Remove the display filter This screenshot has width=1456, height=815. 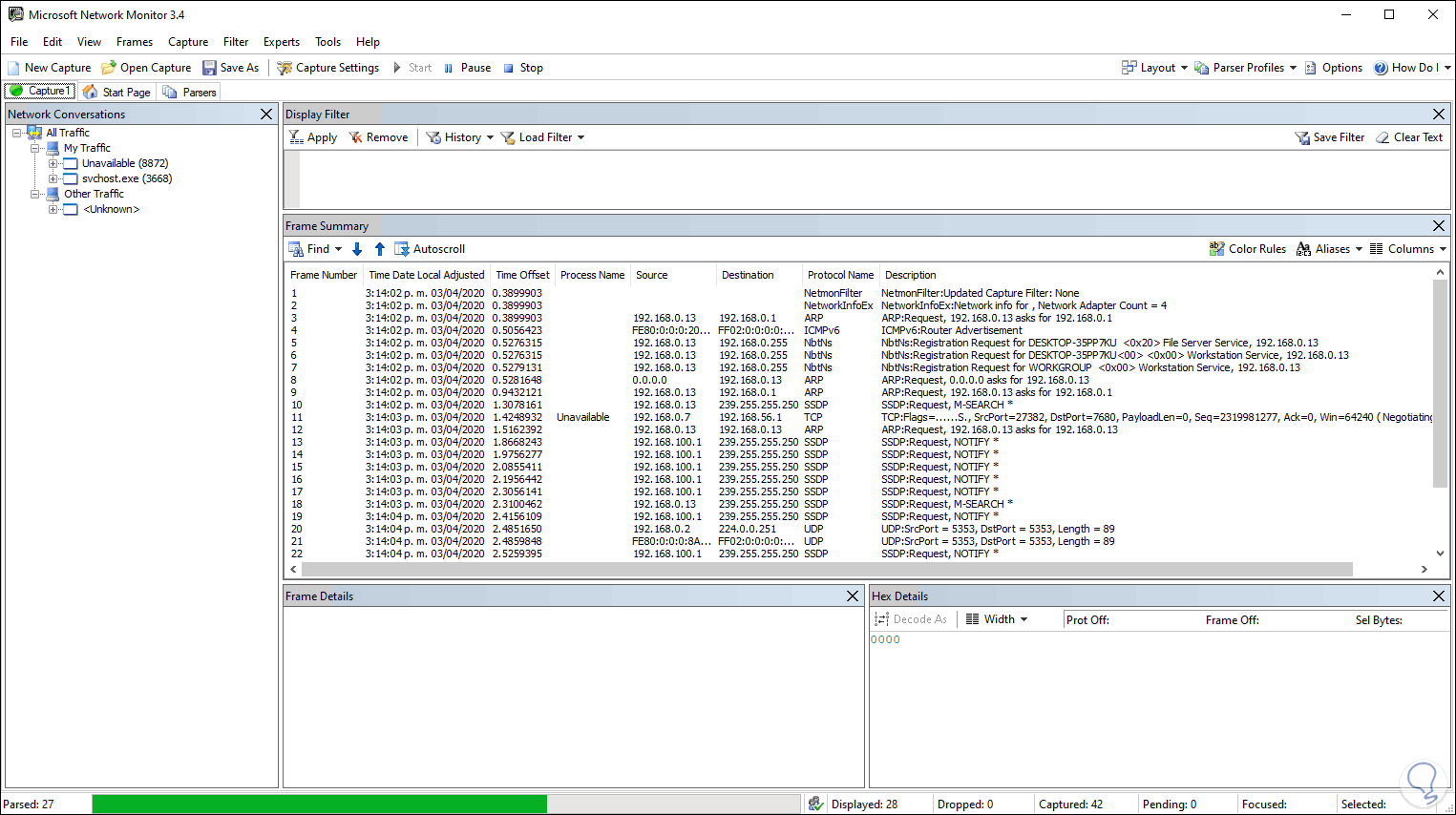tap(378, 137)
